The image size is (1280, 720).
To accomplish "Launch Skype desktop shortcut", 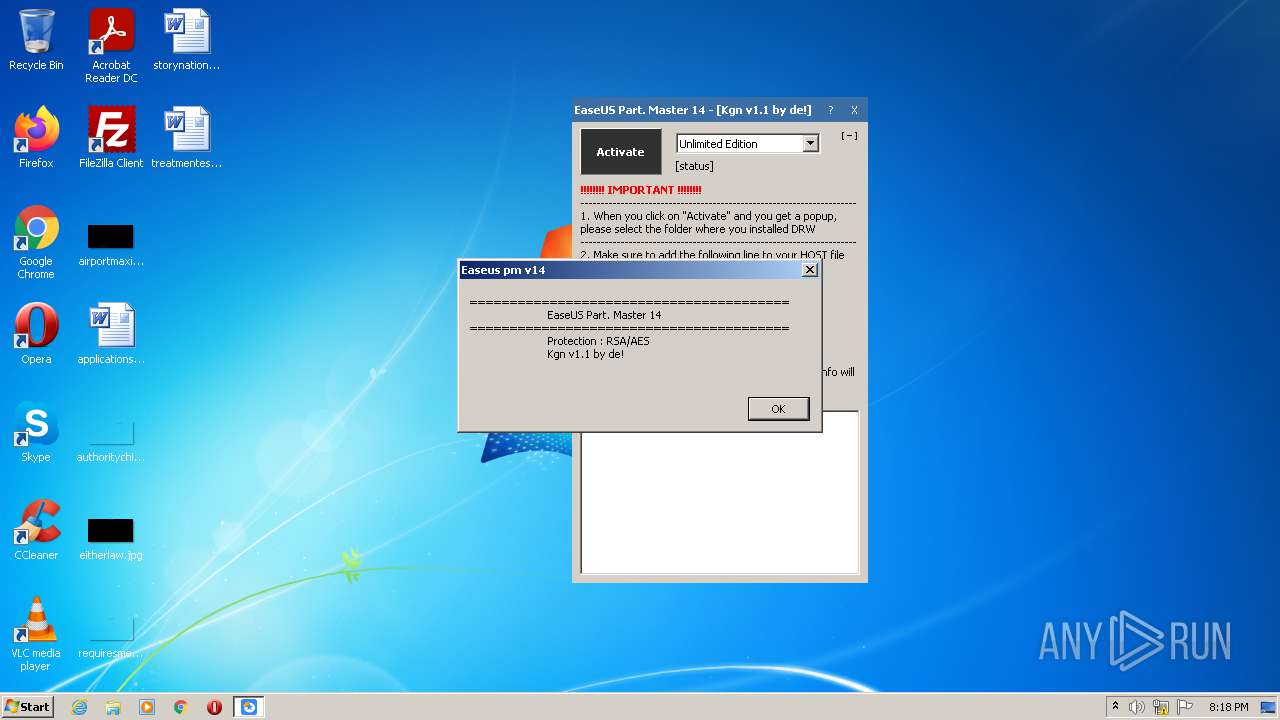I will pyautogui.click(x=36, y=432).
